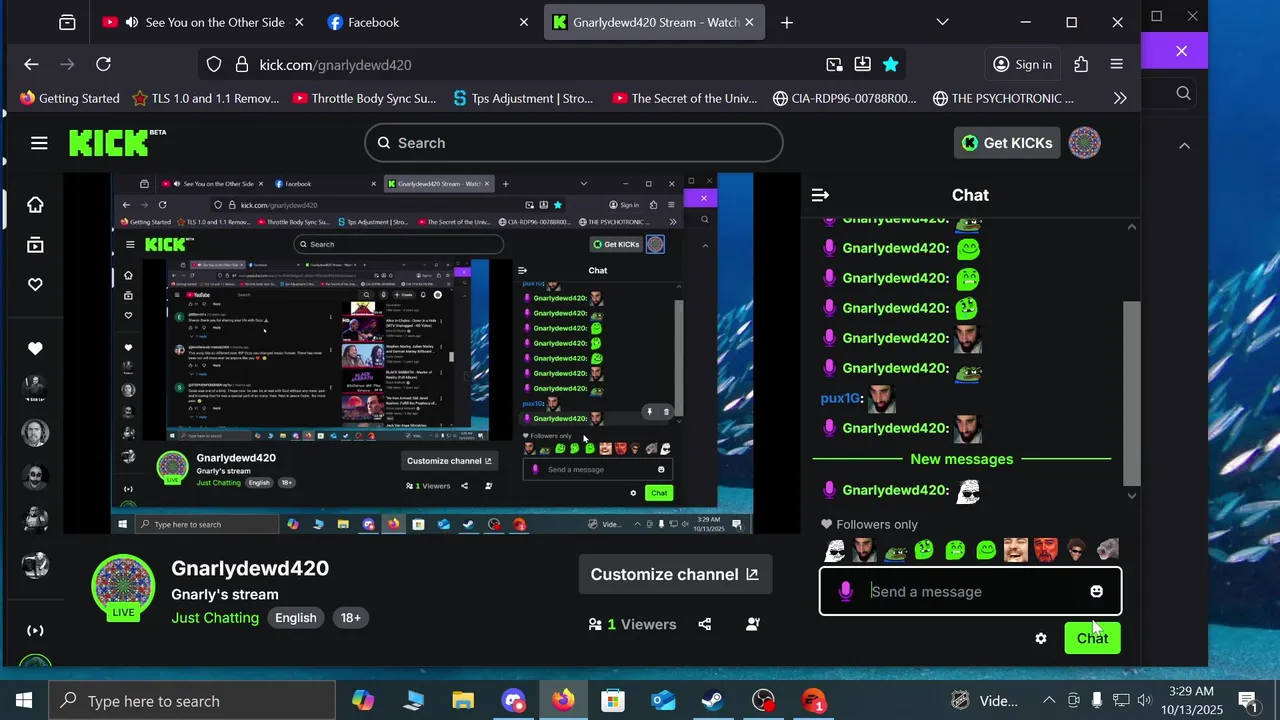Click the Firefox address bar URL

point(335,64)
